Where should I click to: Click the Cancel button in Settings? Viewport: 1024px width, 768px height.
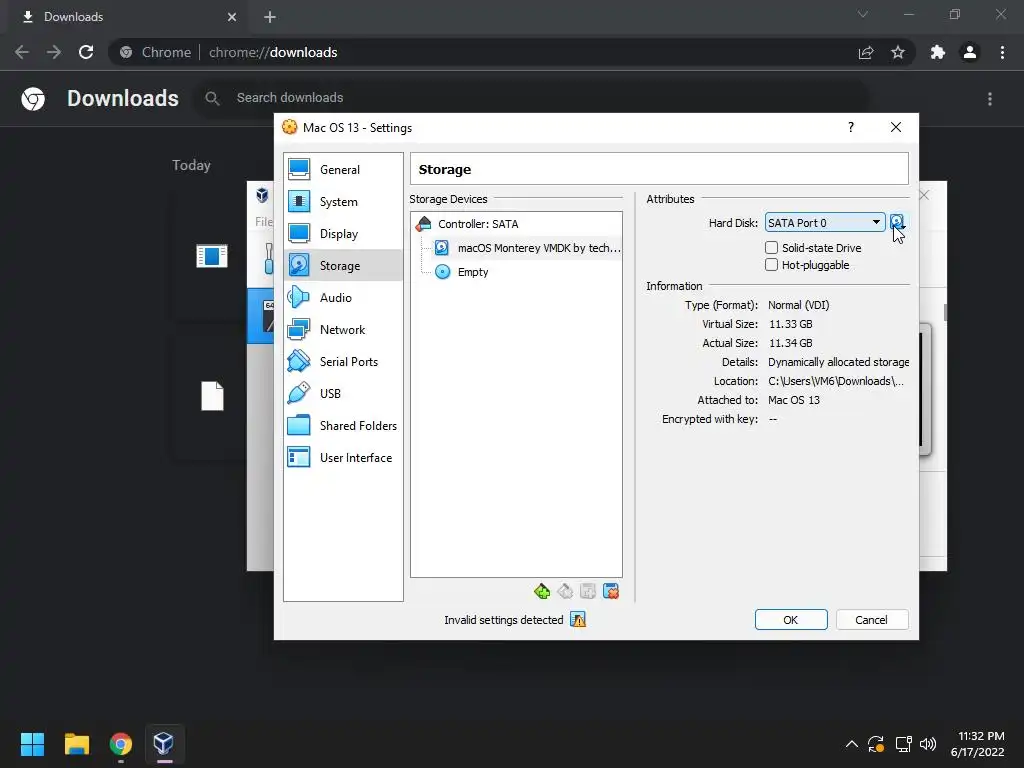872,620
